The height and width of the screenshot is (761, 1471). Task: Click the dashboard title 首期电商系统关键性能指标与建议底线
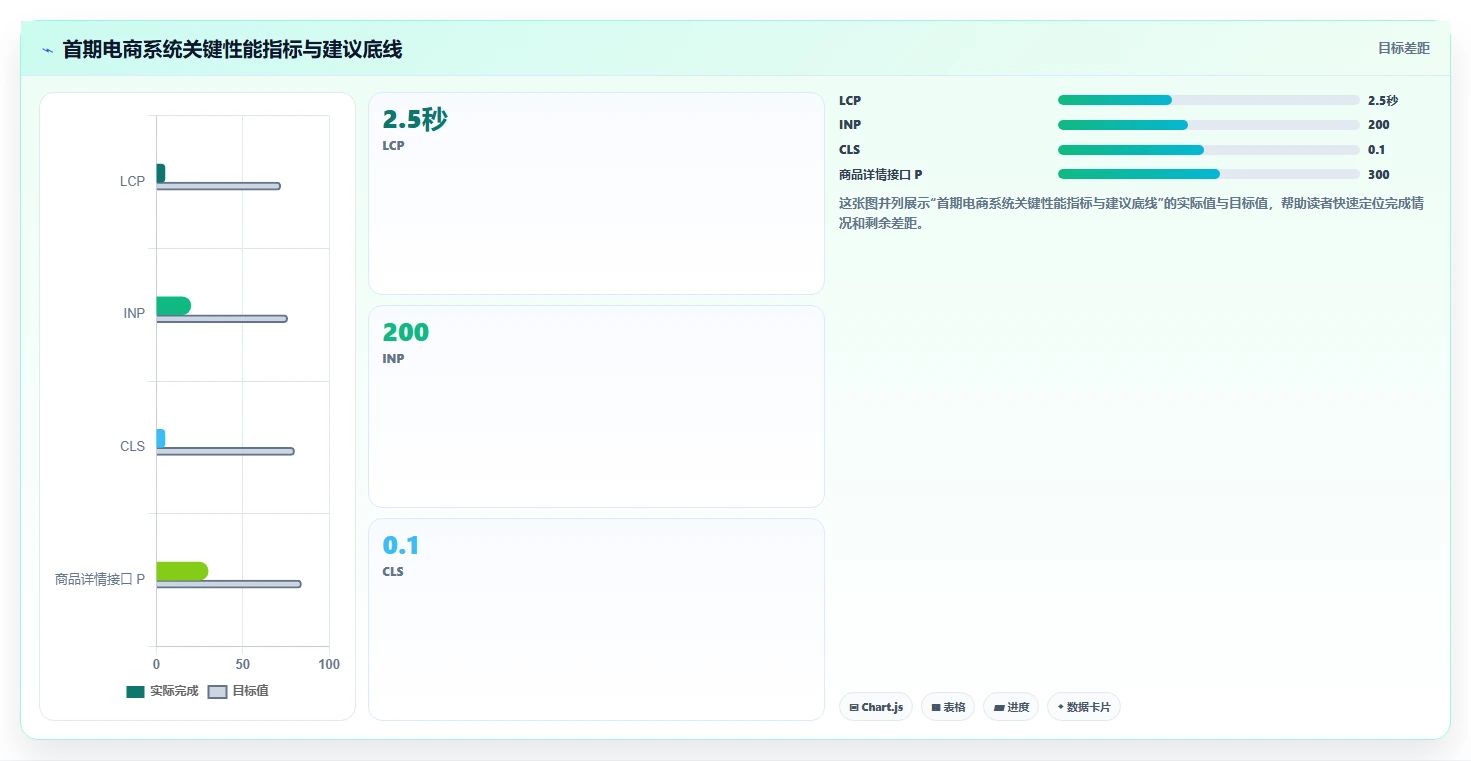(232, 50)
